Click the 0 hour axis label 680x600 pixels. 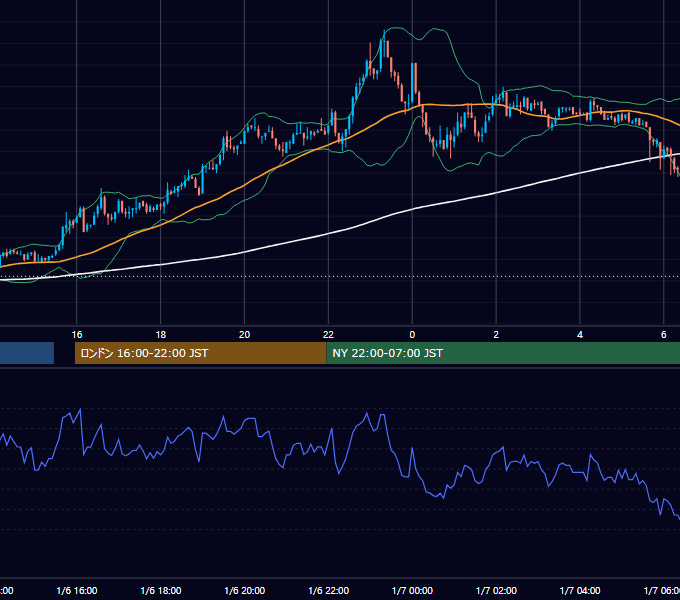click(x=412, y=335)
